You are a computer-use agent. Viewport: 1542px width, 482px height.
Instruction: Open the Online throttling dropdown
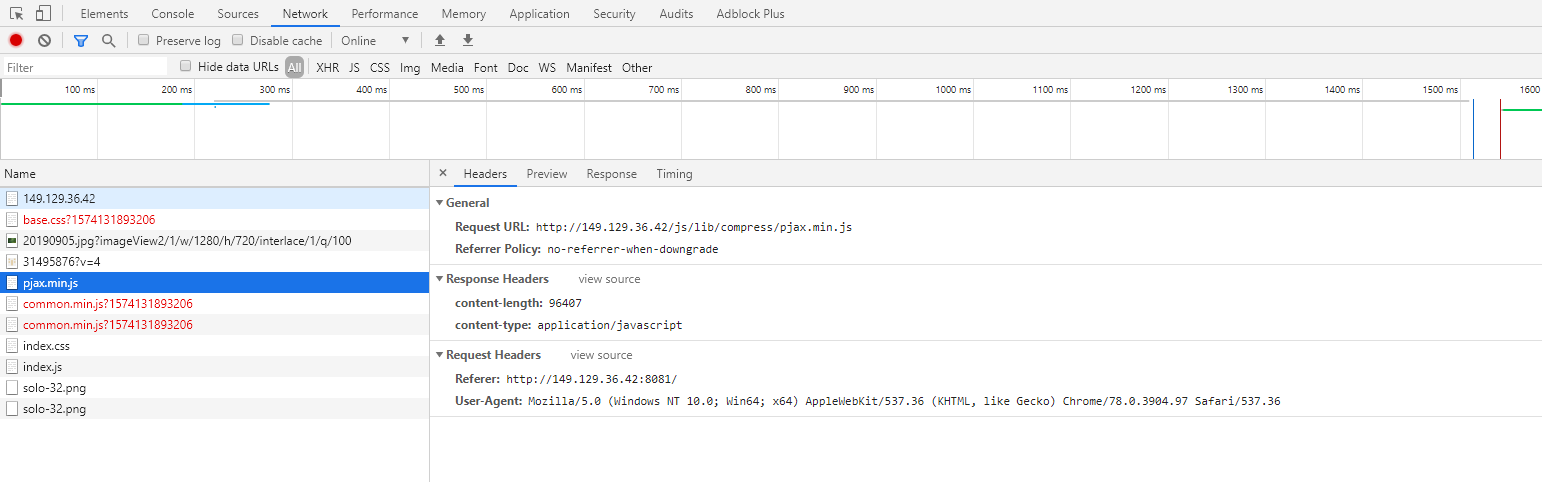pyautogui.click(x=375, y=41)
